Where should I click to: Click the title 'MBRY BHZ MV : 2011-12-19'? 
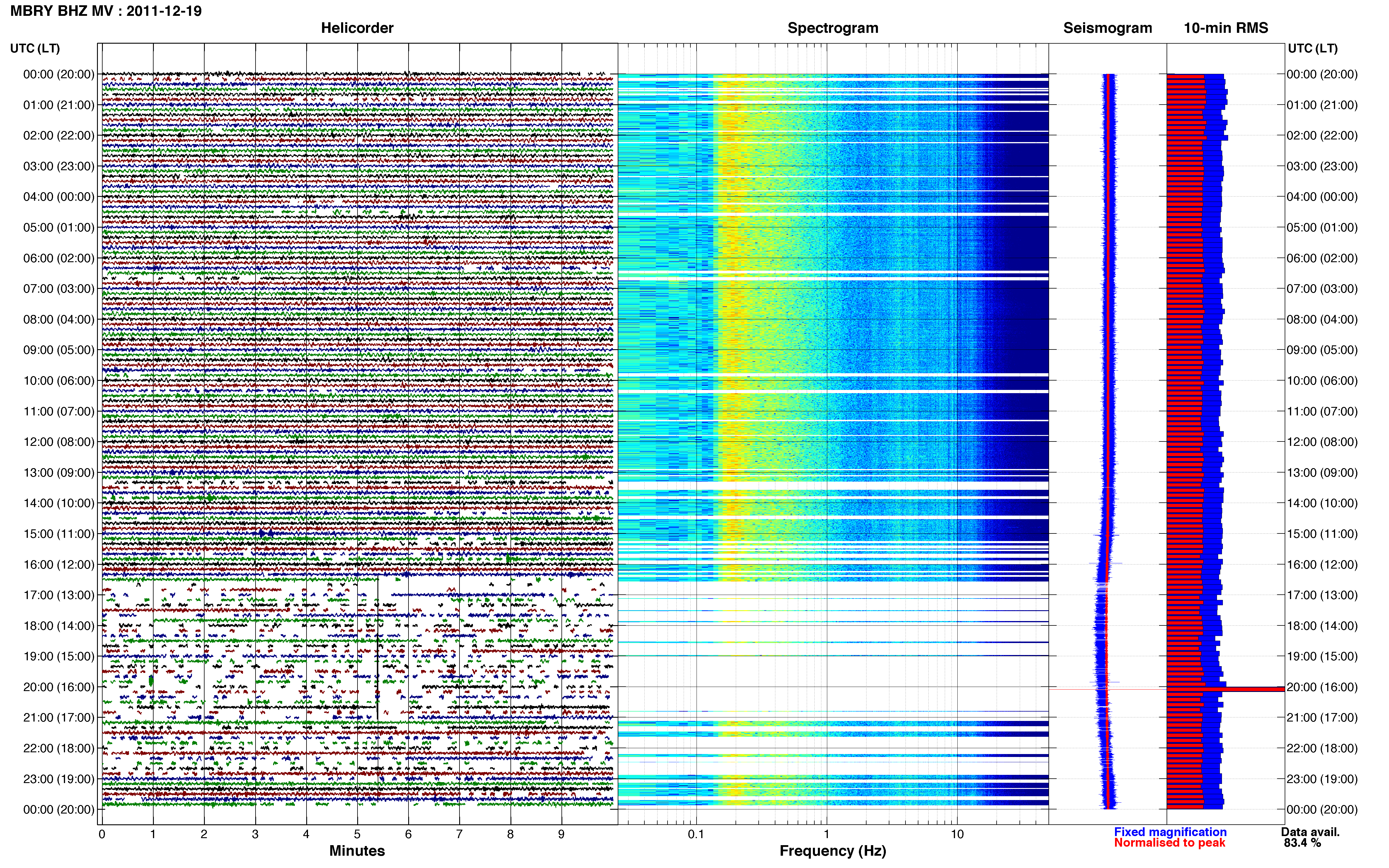click(x=106, y=11)
